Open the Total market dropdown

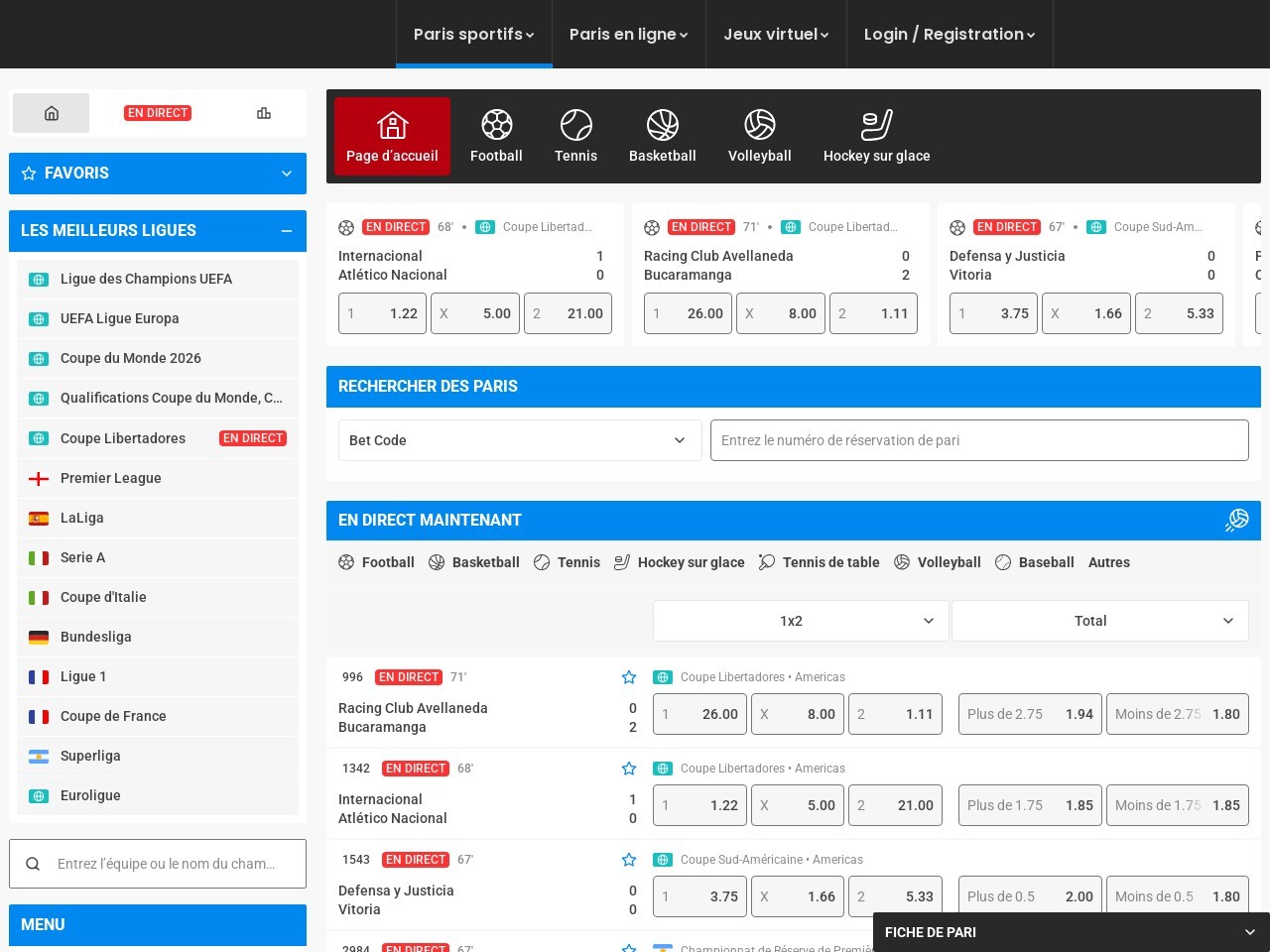pyautogui.click(x=1100, y=621)
